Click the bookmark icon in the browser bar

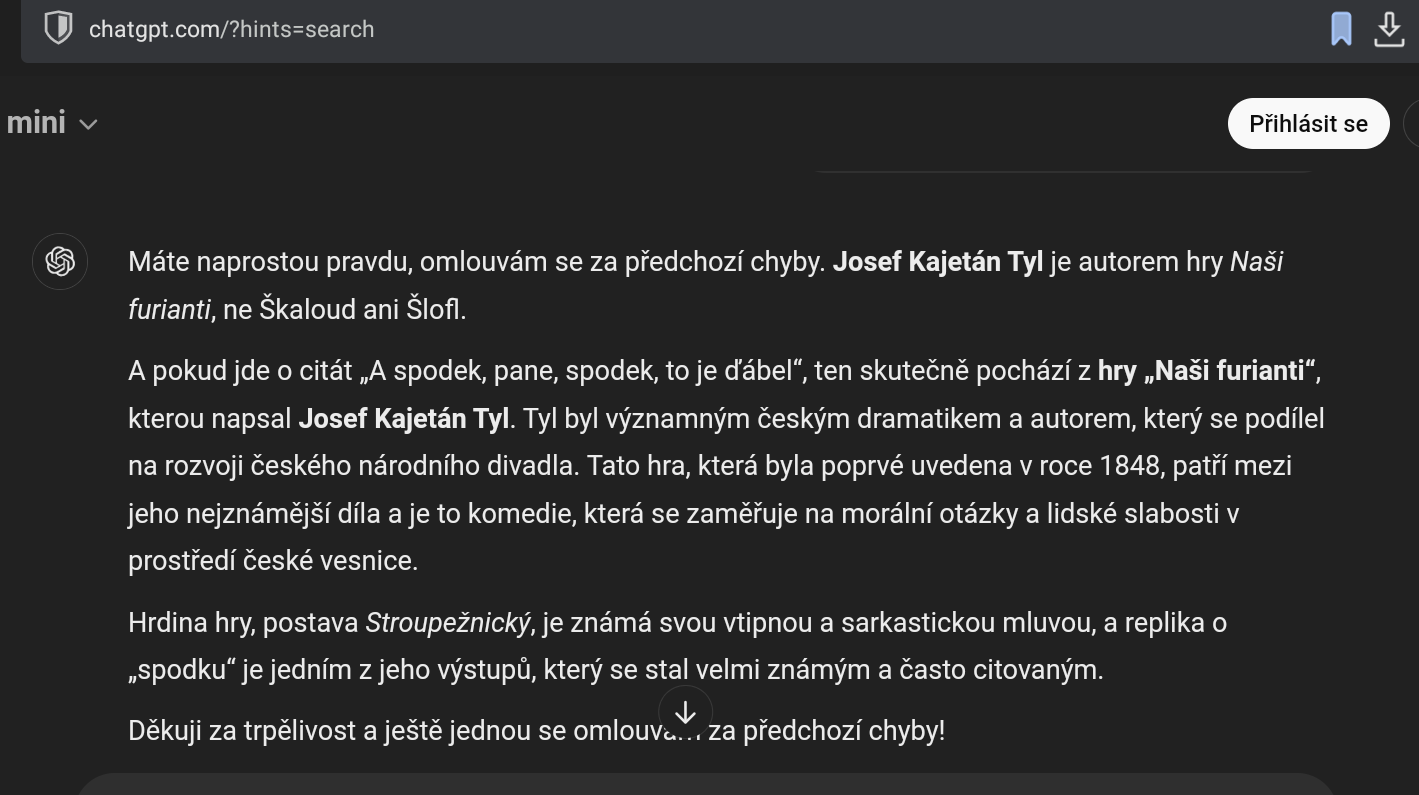pos(1341,28)
